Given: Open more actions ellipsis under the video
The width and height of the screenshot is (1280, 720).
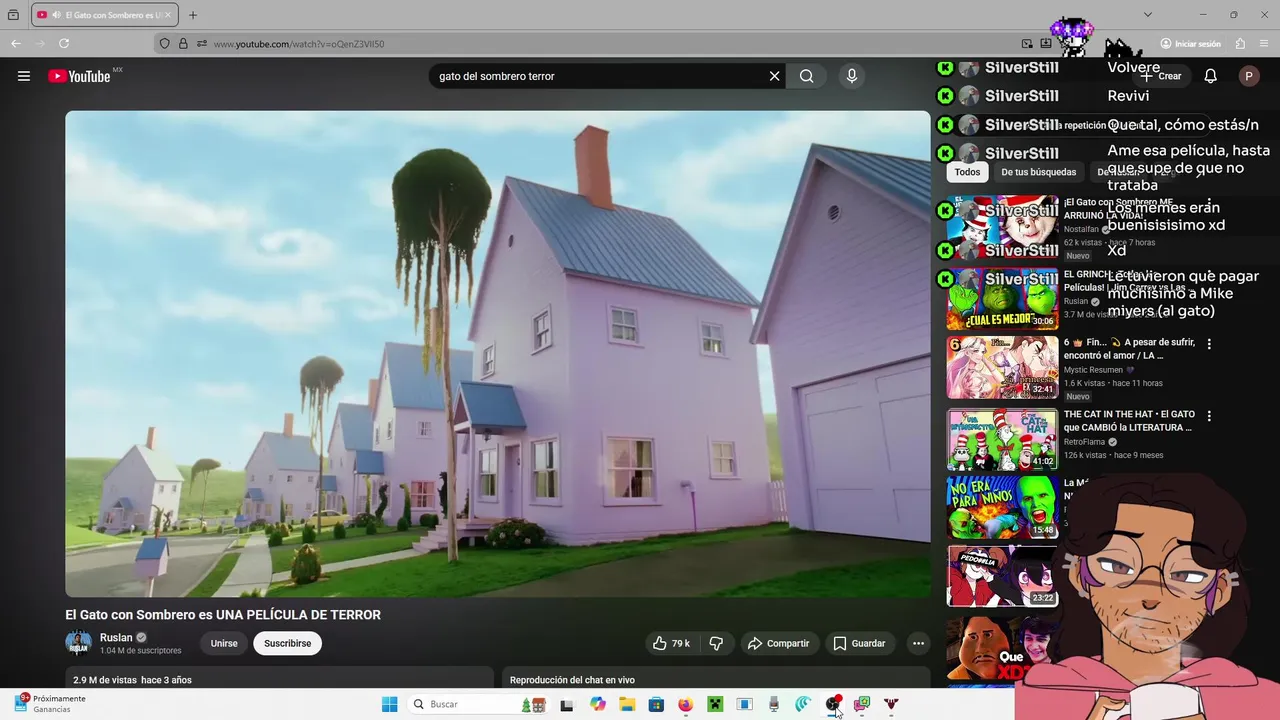Looking at the screenshot, I should click(918, 643).
